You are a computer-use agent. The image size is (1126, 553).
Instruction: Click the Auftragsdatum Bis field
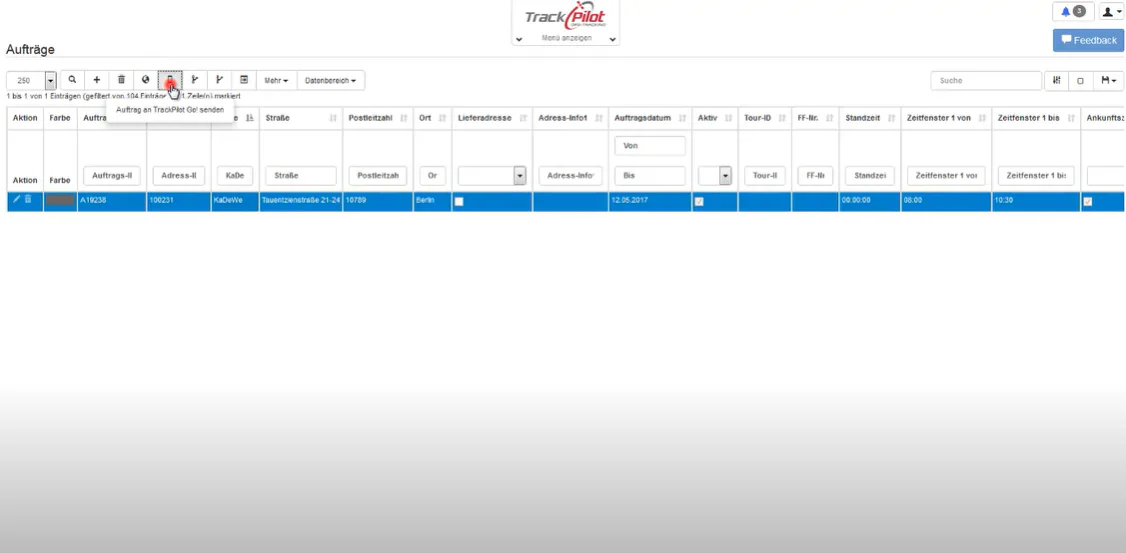(650, 175)
